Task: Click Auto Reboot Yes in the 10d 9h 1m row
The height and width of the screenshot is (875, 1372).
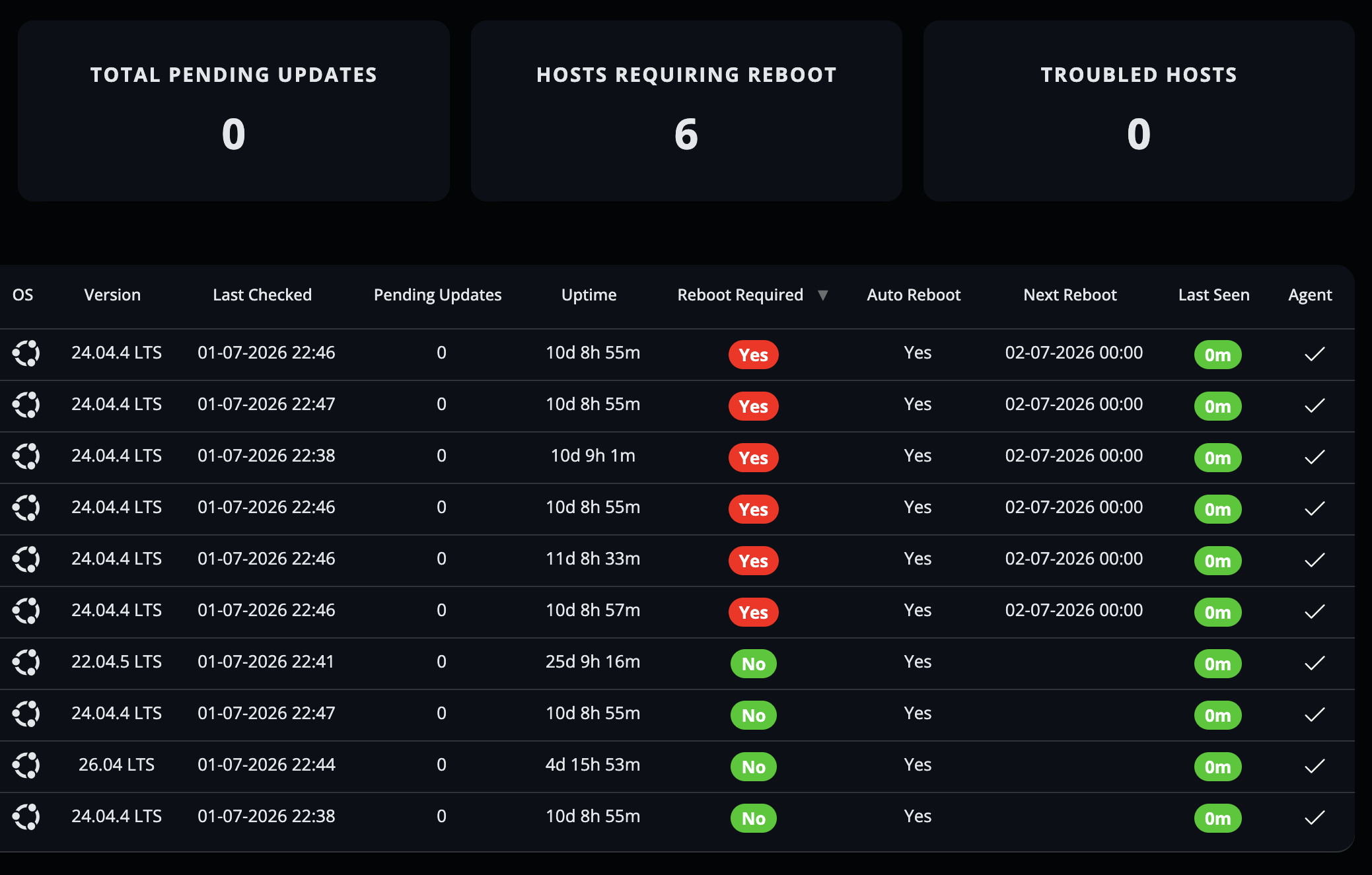Action: (918, 456)
